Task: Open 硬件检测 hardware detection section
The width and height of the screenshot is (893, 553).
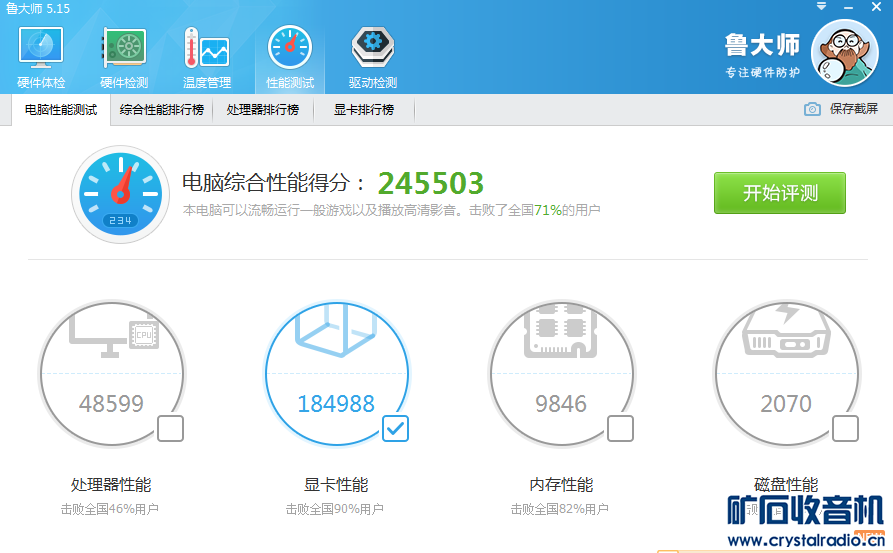Action: pyautogui.click(x=124, y=58)
